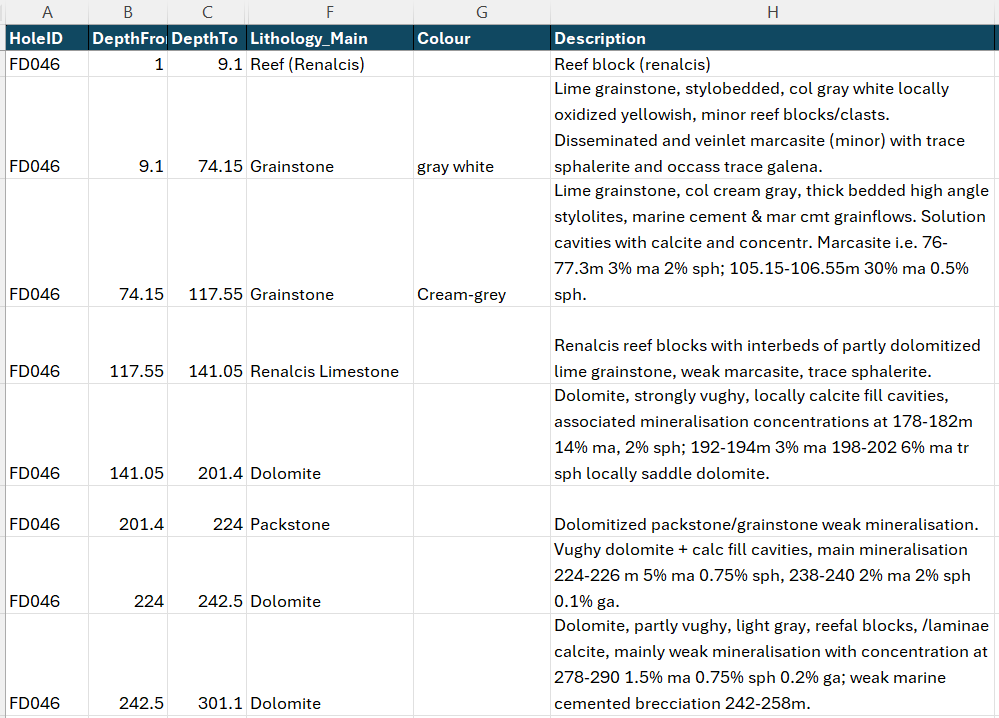Select FD046 cell in the Packstone row
Viewport: 999px width, 718px height.
[47, 512]
